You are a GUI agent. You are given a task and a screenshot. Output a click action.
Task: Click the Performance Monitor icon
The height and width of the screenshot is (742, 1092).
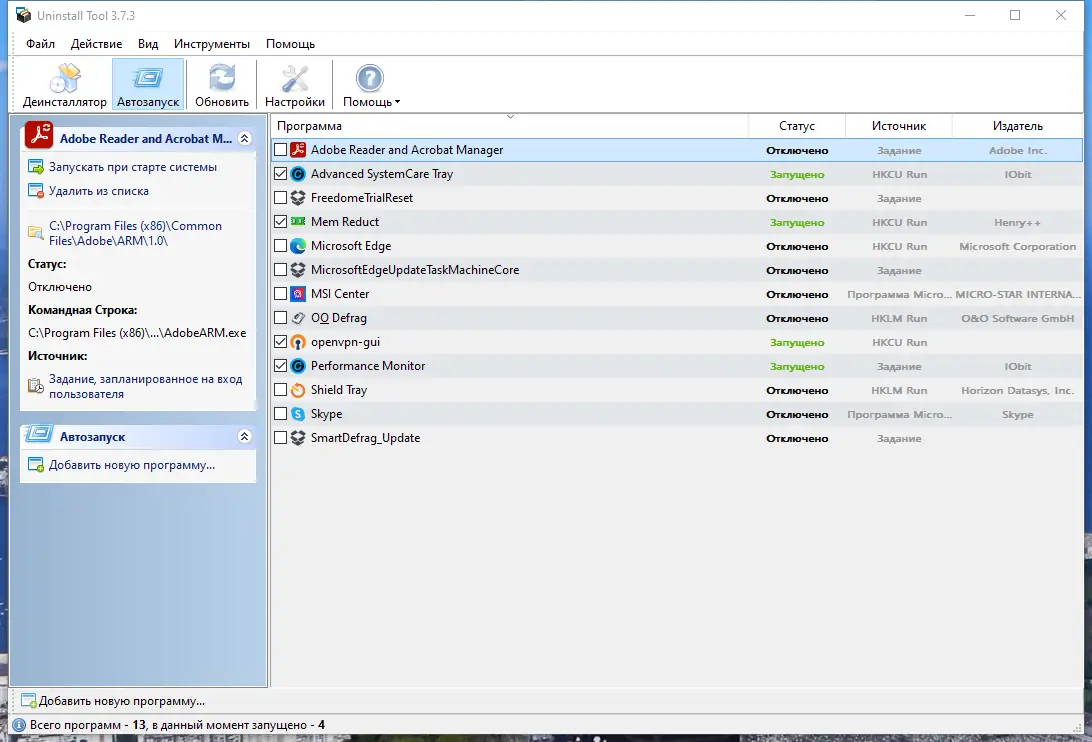click(x=298, y=366)
